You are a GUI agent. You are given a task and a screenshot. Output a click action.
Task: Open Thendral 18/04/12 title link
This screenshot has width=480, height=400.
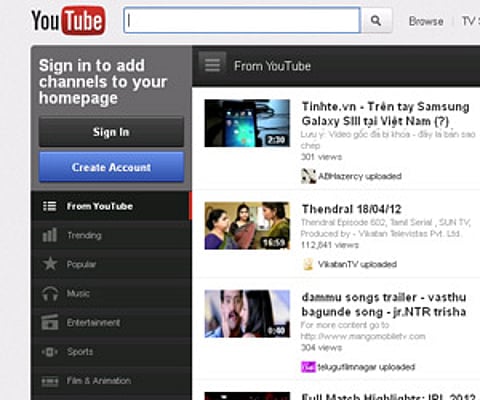tap(351, 209)
